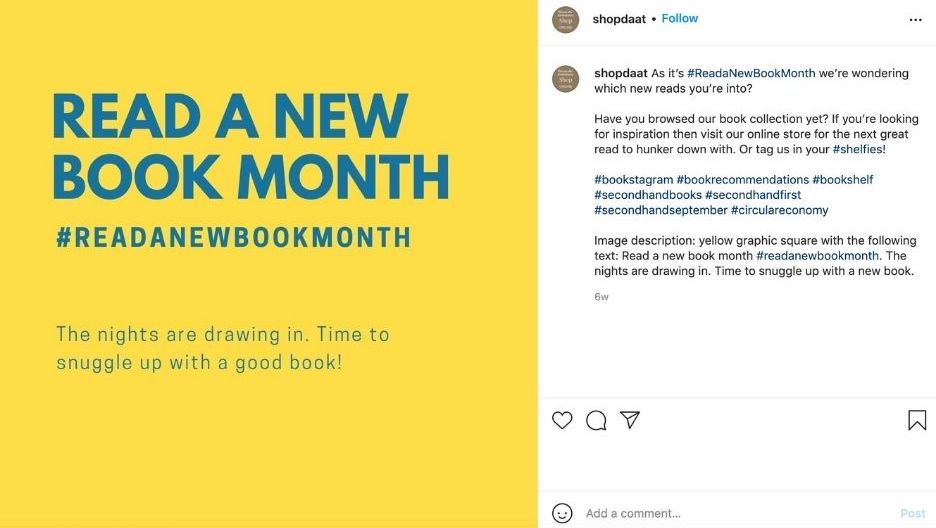Open the #ReadaNewBookMonth hashtag in the caption
The height and width of the screenshot is (528, 936).
tap(751, 73)
